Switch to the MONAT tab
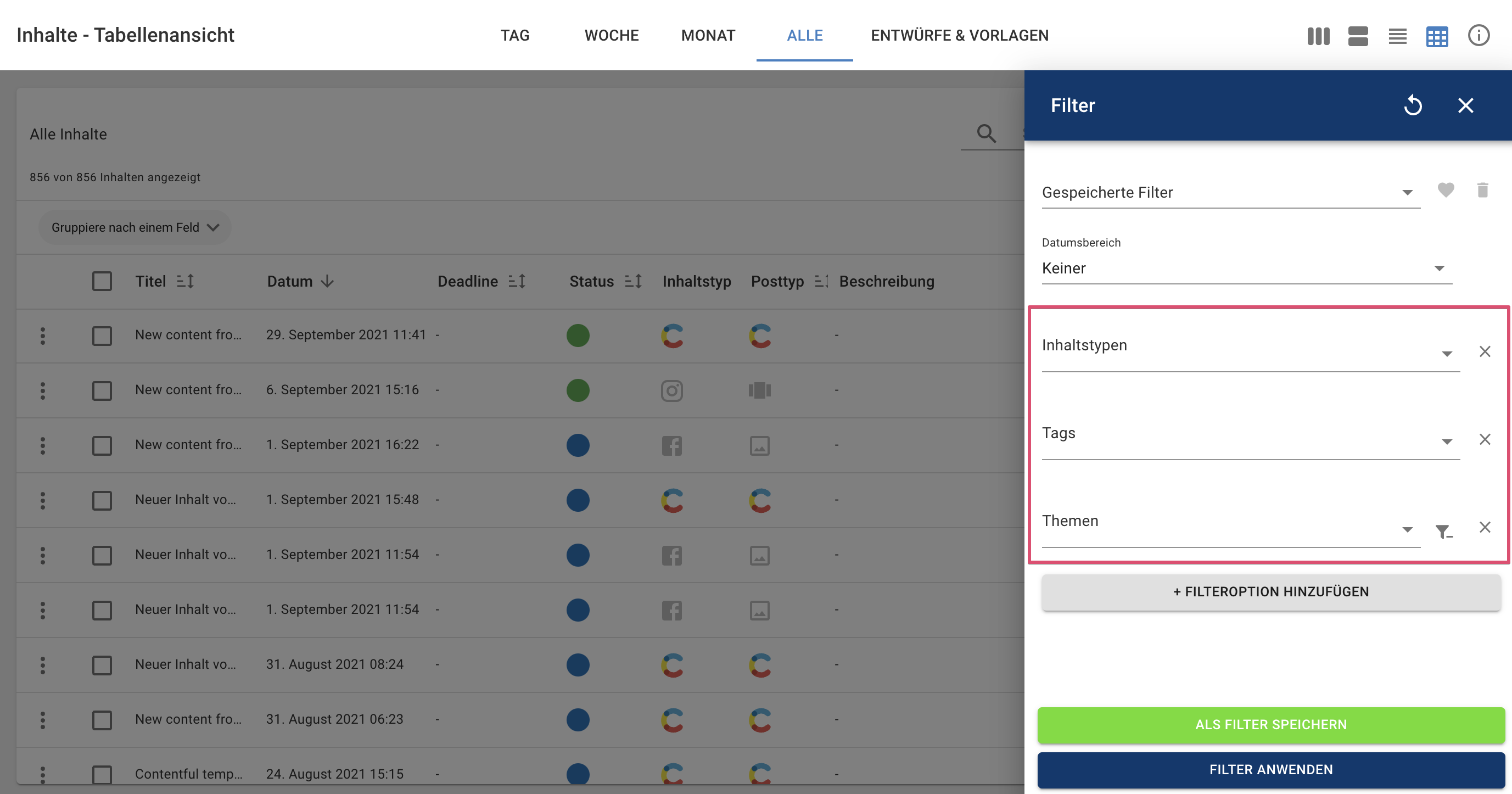The image size is (1512, 794). coord(708,35)
